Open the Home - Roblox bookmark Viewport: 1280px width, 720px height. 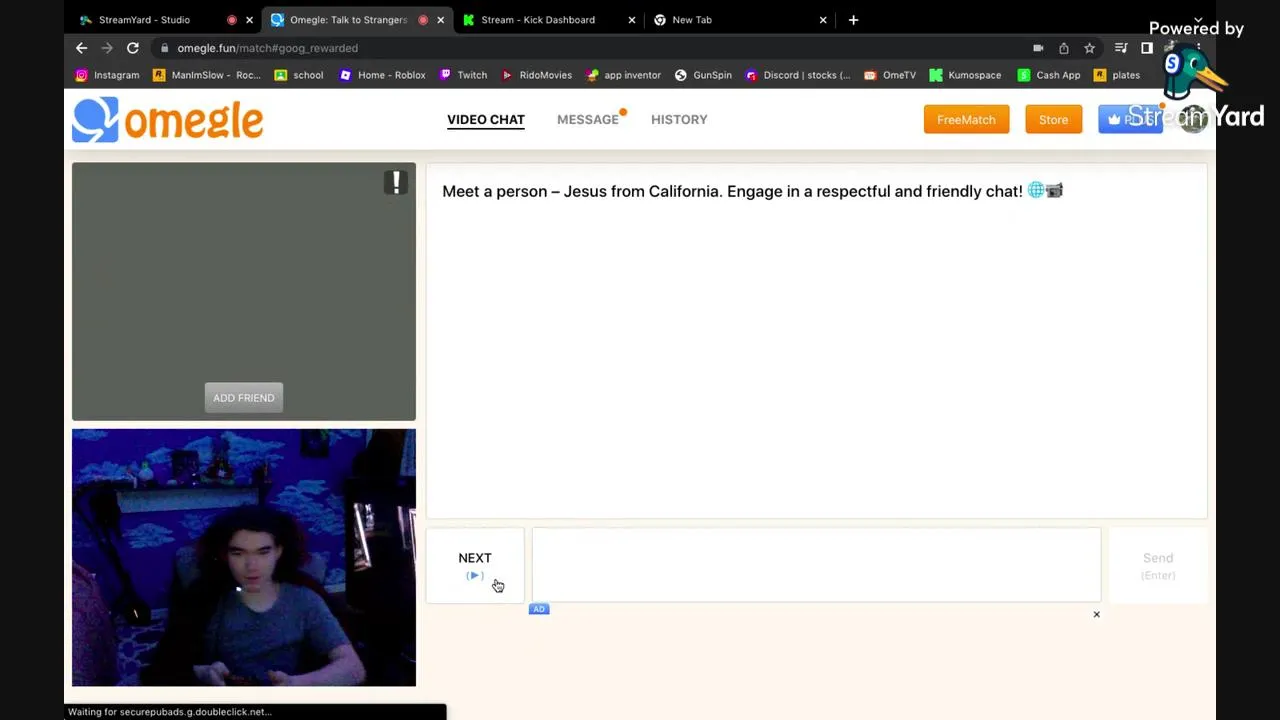(382, 75)
